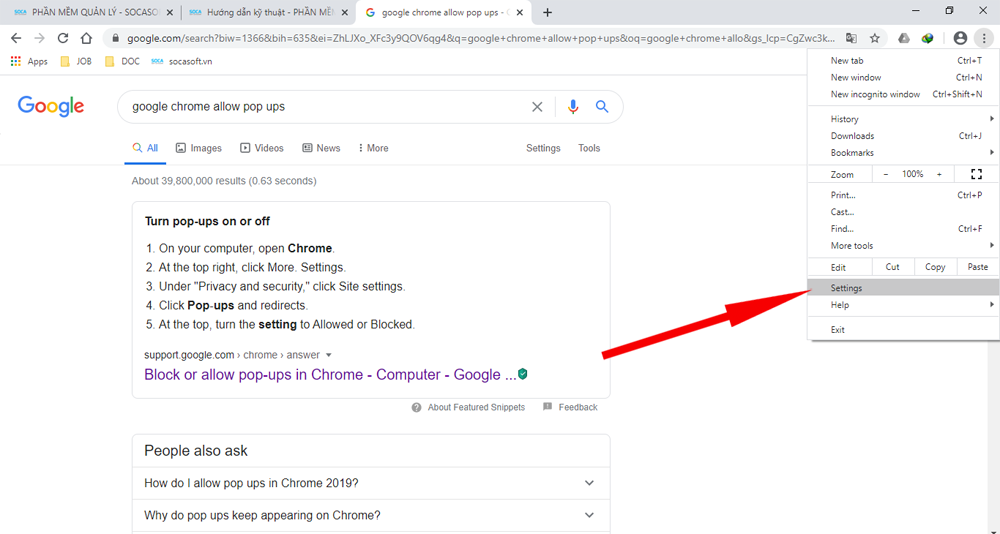Click the site lock icon in address bar

click(115, 38)
